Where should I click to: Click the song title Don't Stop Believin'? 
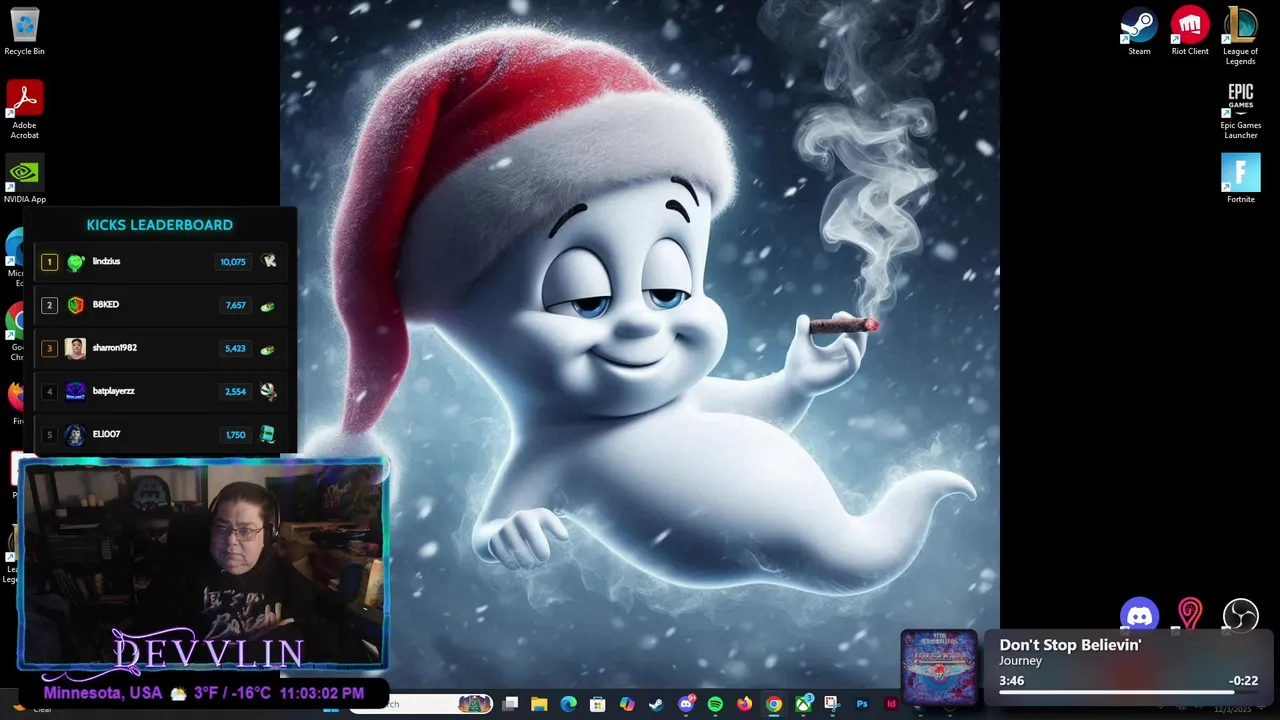pos(1070,645)
